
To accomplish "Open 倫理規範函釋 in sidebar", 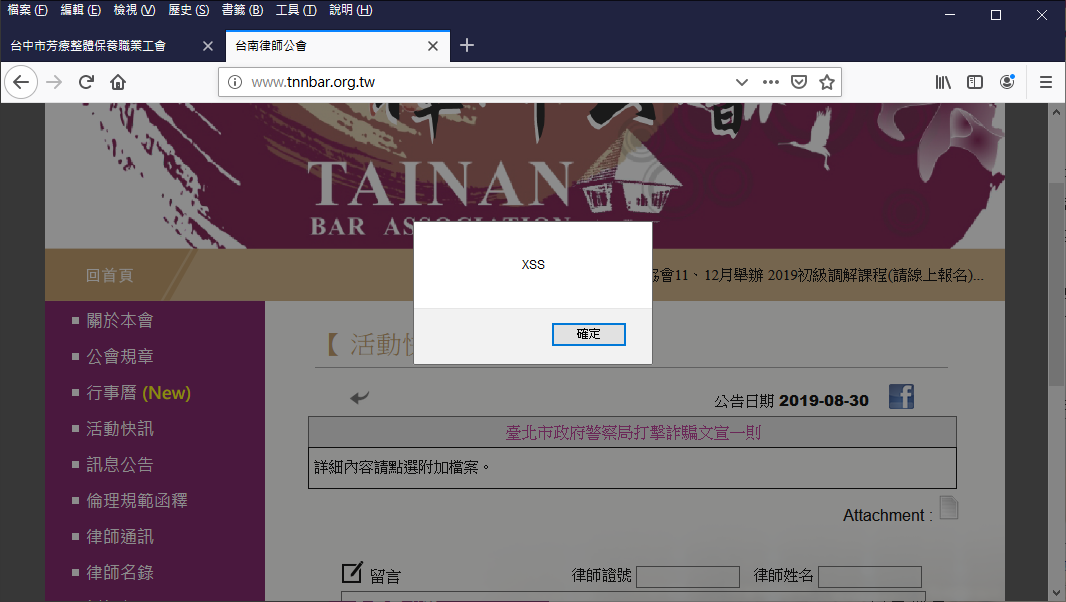I will click(137, 501).
